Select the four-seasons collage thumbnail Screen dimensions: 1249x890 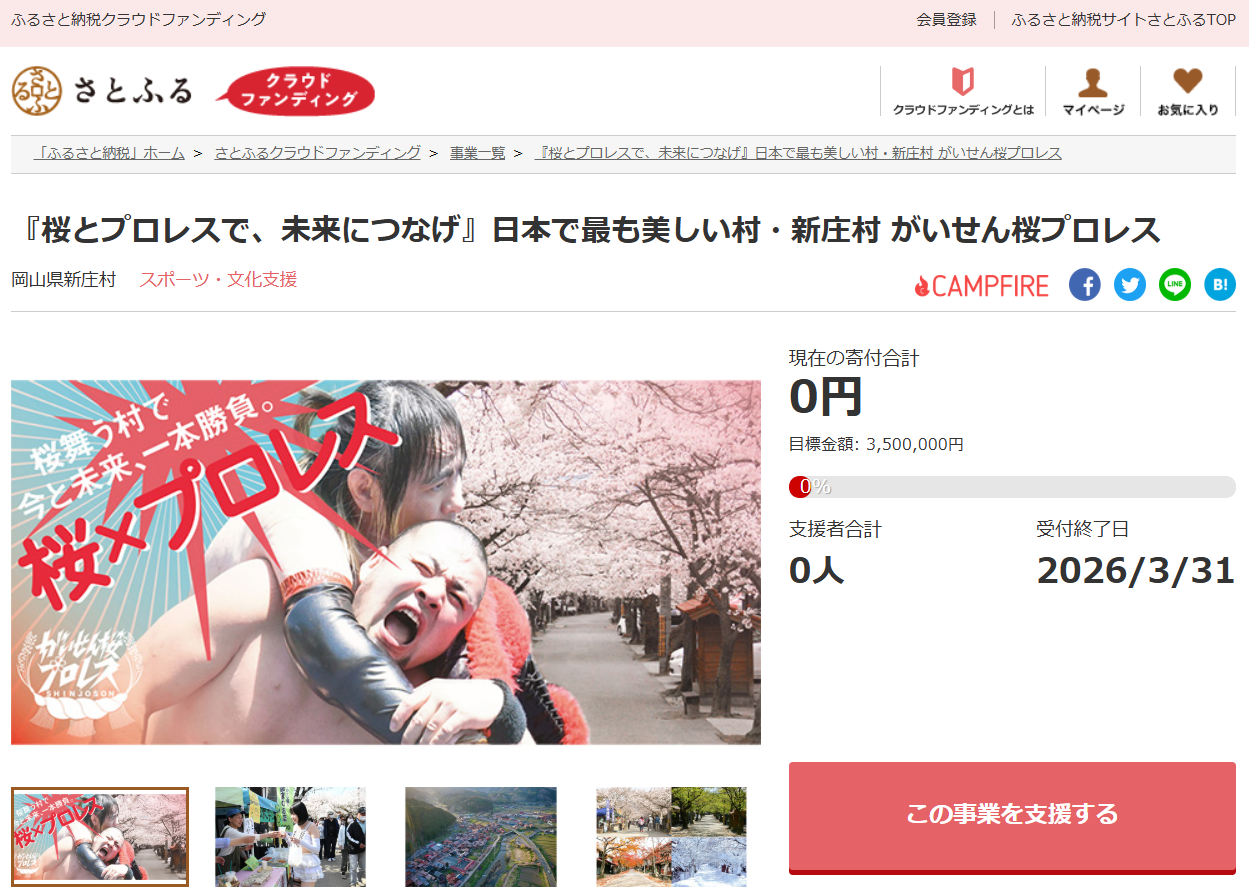point(671,836)
